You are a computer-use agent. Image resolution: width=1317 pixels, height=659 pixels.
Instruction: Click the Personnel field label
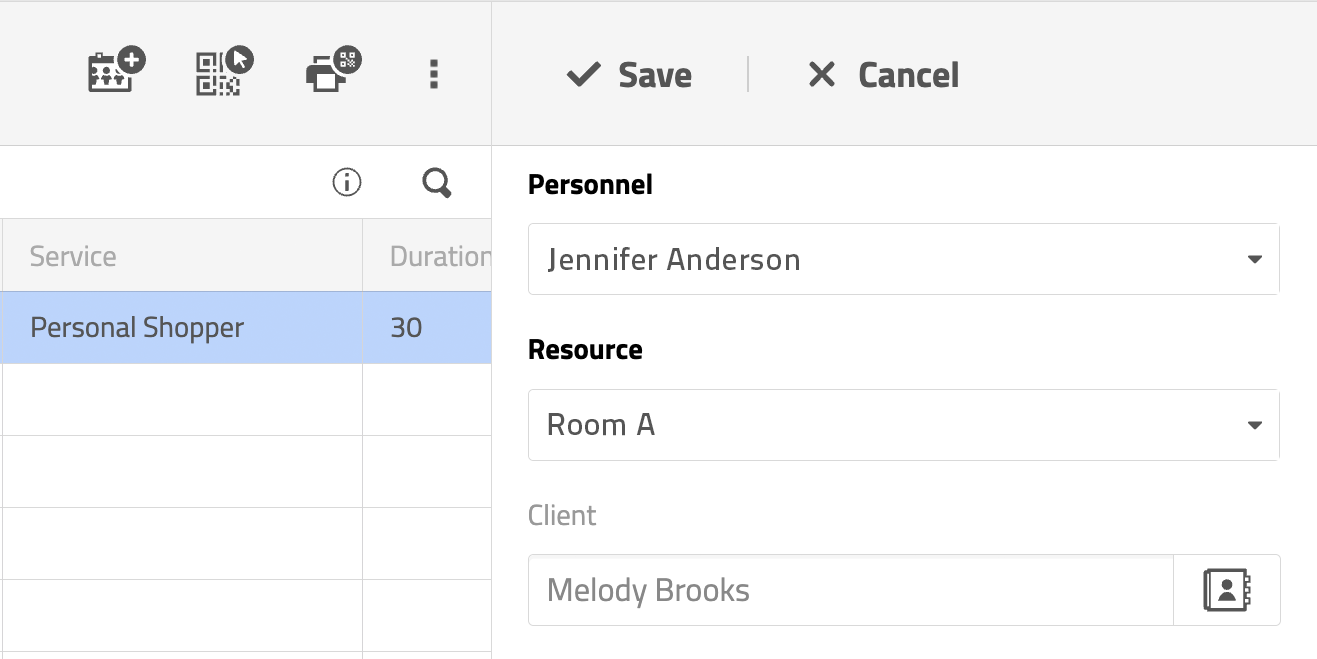[590, 185]
